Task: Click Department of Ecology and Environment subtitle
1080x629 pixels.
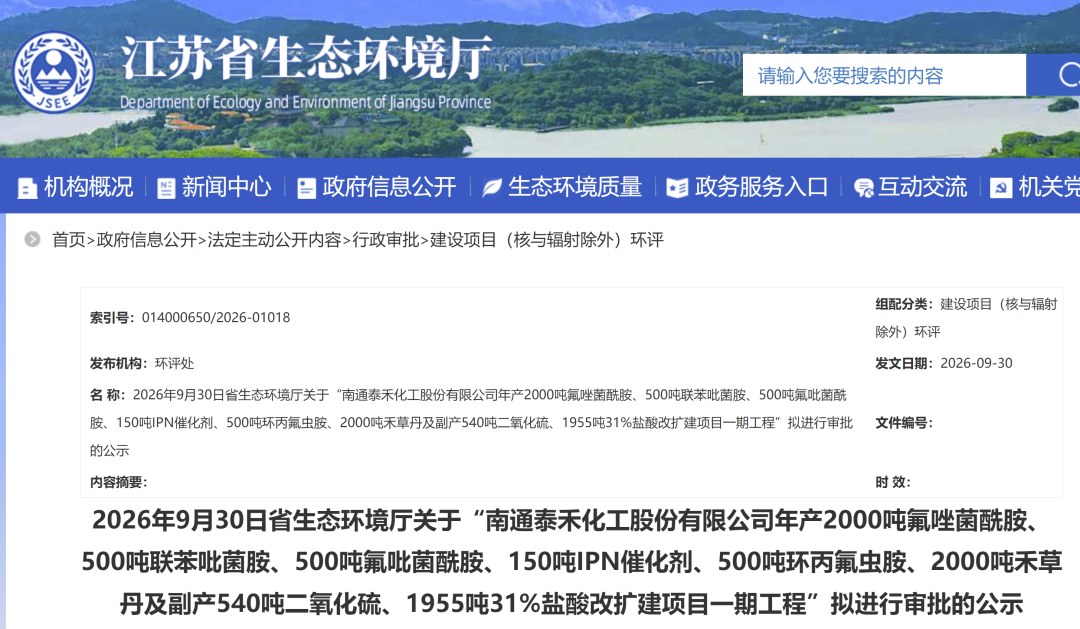Action: [x=305, y=102]
